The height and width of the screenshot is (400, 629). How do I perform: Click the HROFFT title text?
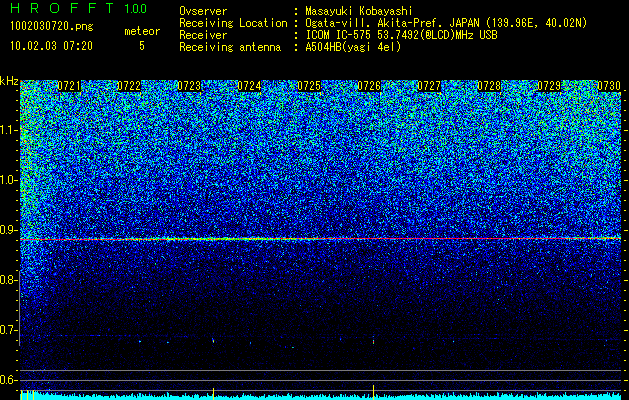click(62, 8)
